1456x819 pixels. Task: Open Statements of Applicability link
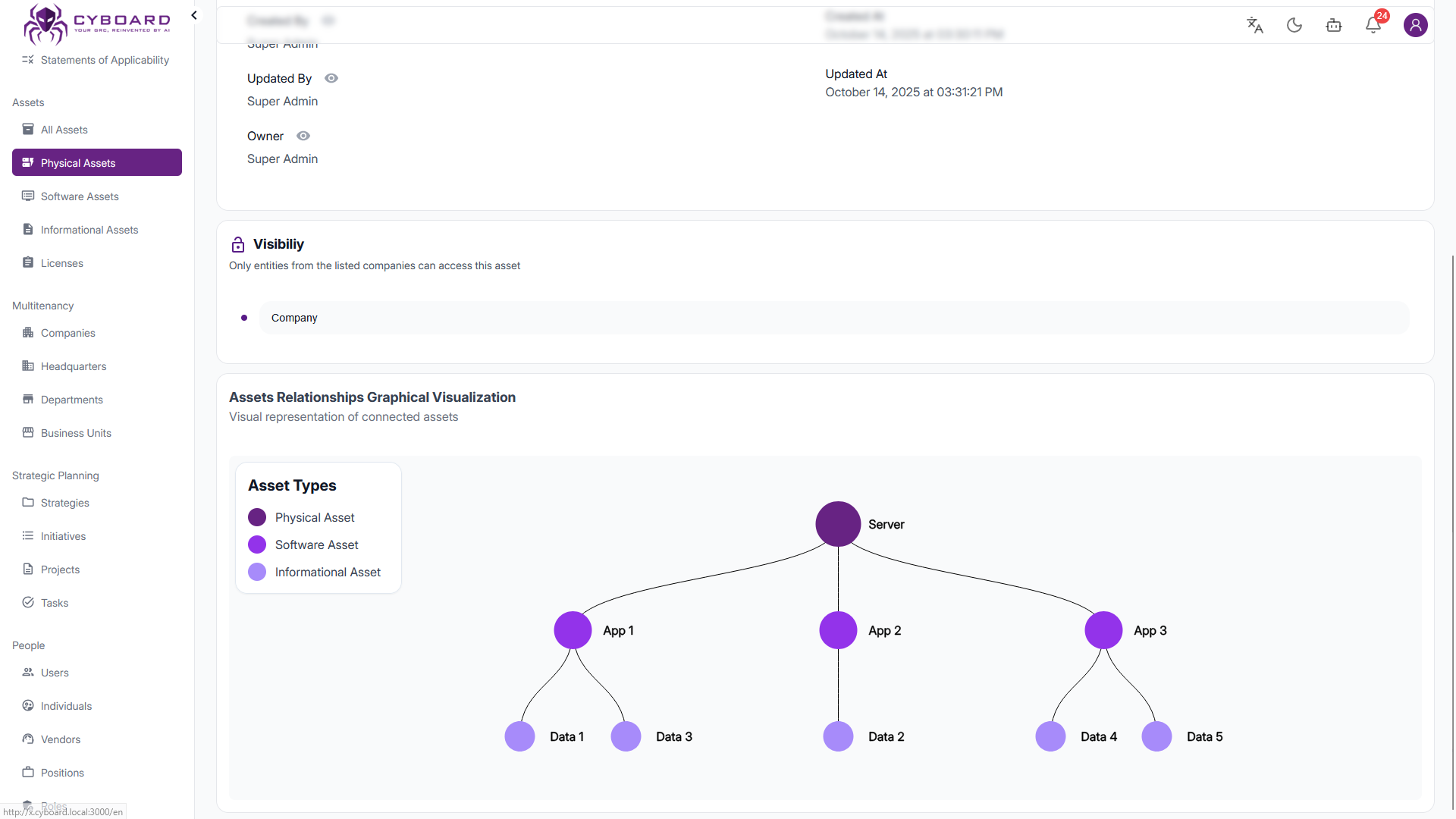click(x=105, y=60)
